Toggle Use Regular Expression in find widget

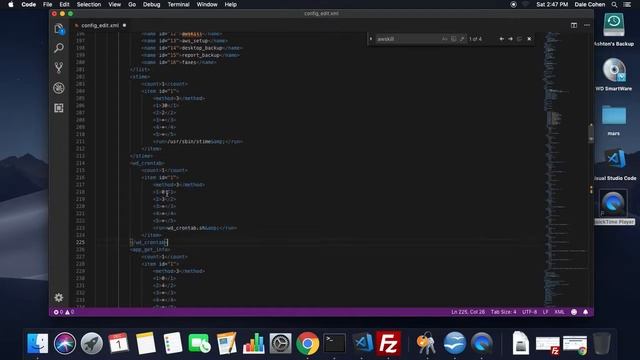coord(462,39)
